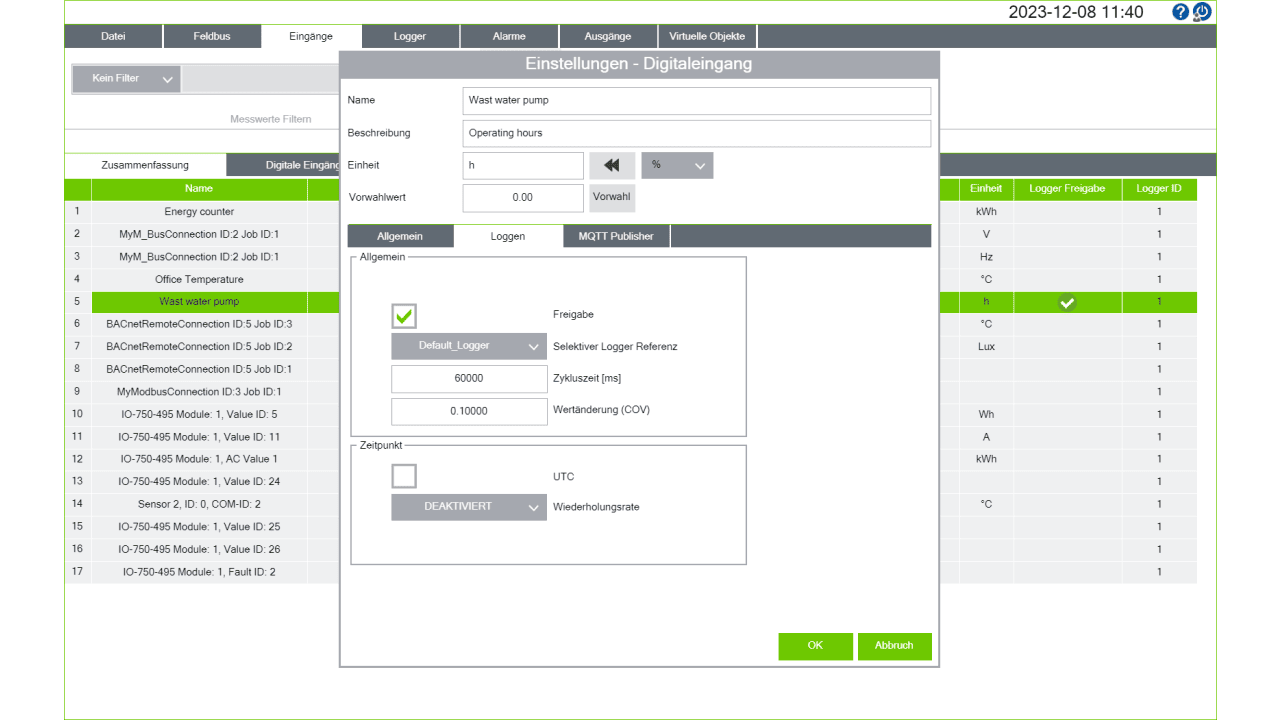Click the Logger Freigabe column header
Viewport: 1280px width, 720px height.
coord(1067,189)
